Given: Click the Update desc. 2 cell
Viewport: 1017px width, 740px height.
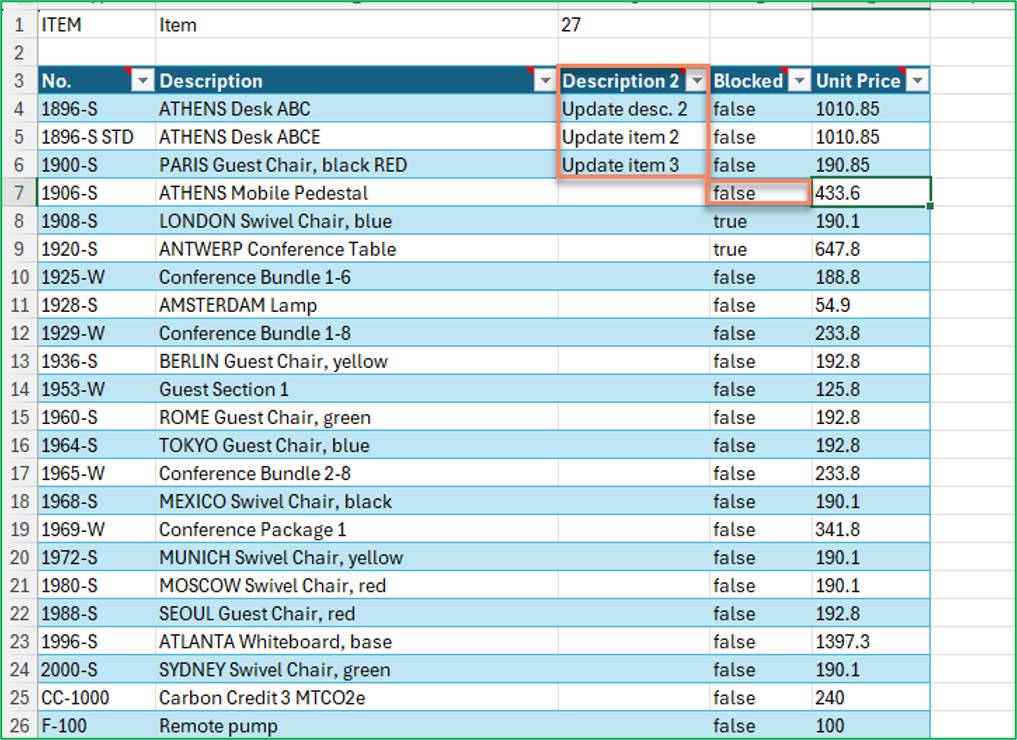Looking at the screenshot, I should (634, 109).
